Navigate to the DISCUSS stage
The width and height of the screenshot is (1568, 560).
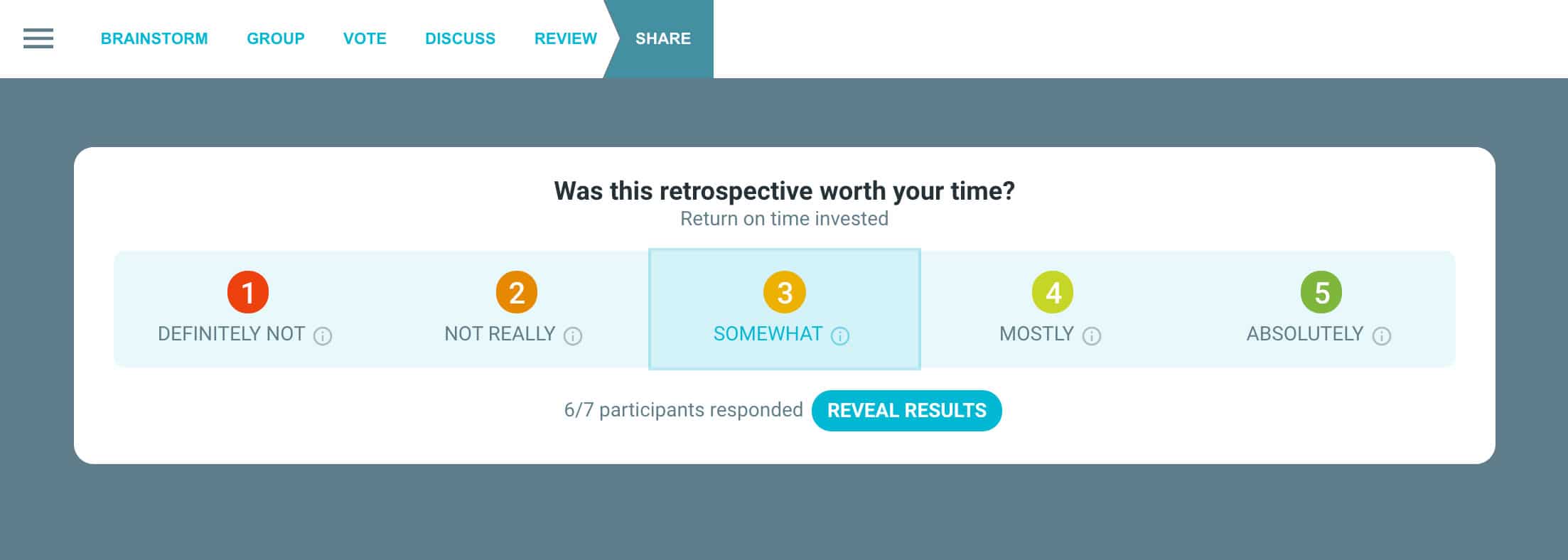click(x=460, y=38)
